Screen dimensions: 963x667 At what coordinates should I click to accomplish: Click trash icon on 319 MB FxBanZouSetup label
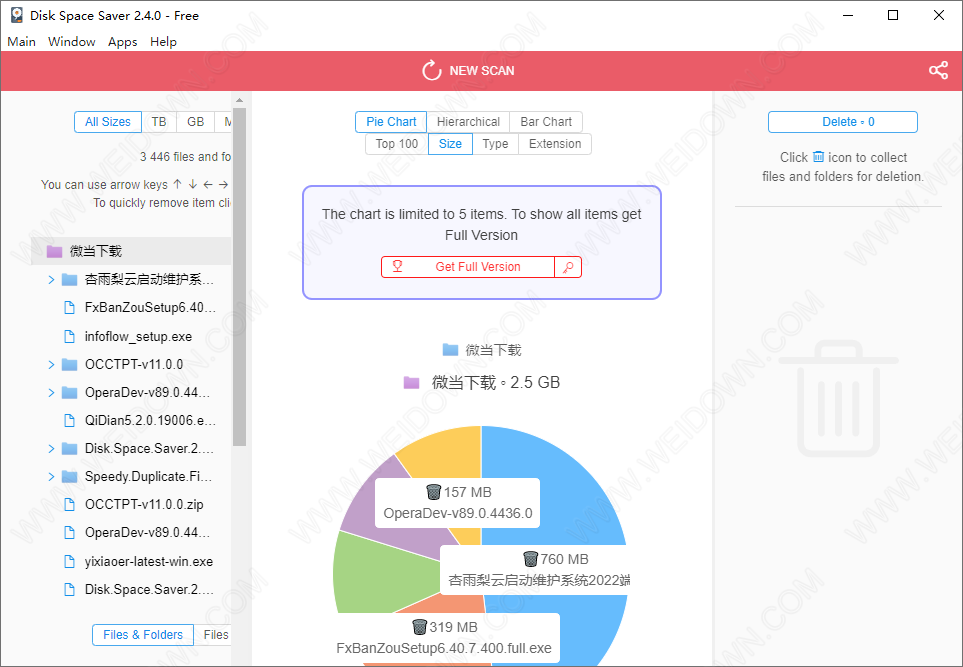[x=419, y=627]
